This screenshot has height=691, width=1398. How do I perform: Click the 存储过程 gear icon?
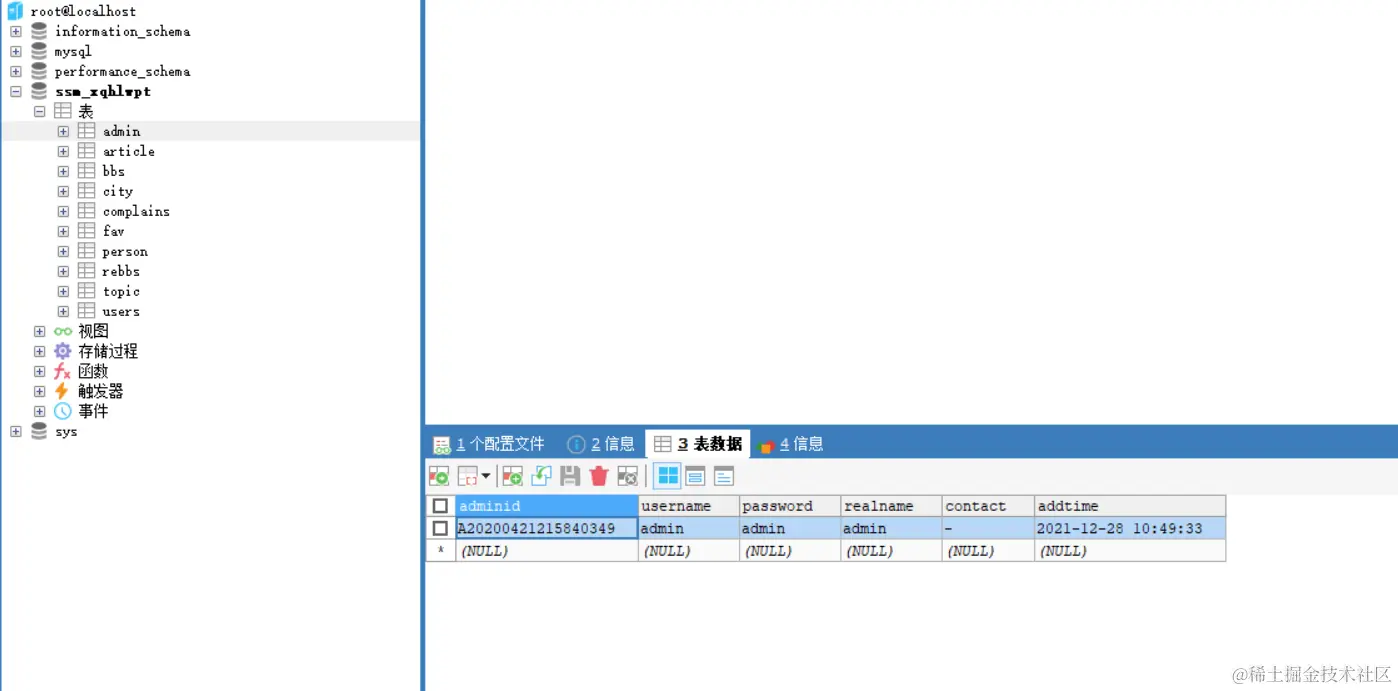[x=63, y=351]
